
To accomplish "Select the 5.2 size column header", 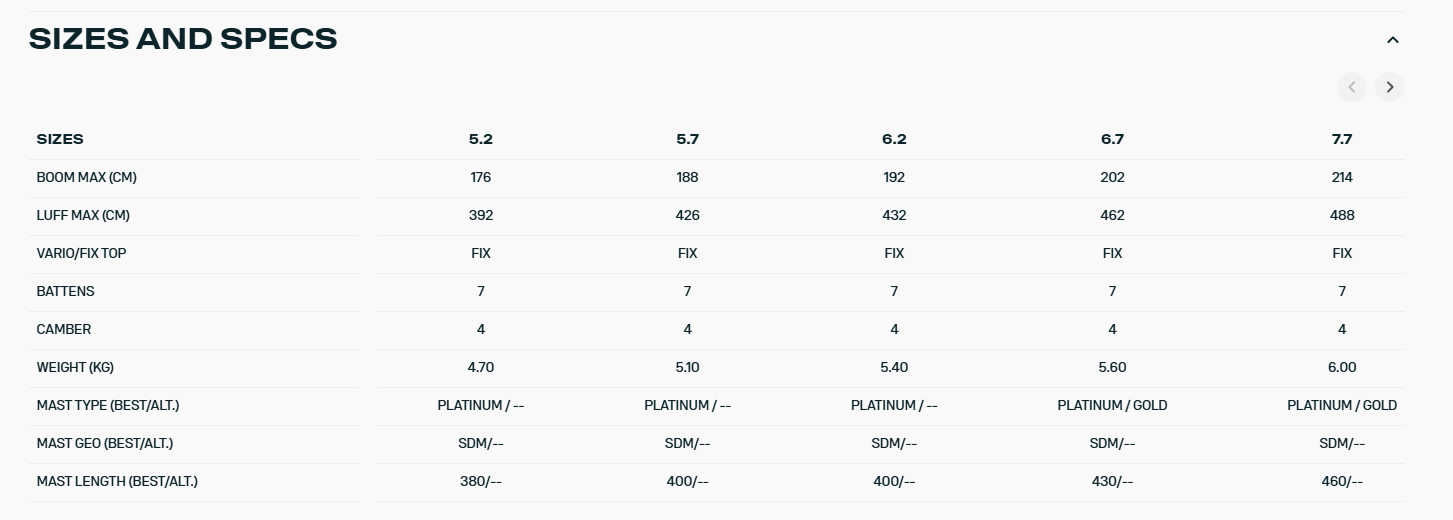I will [481, 139].
